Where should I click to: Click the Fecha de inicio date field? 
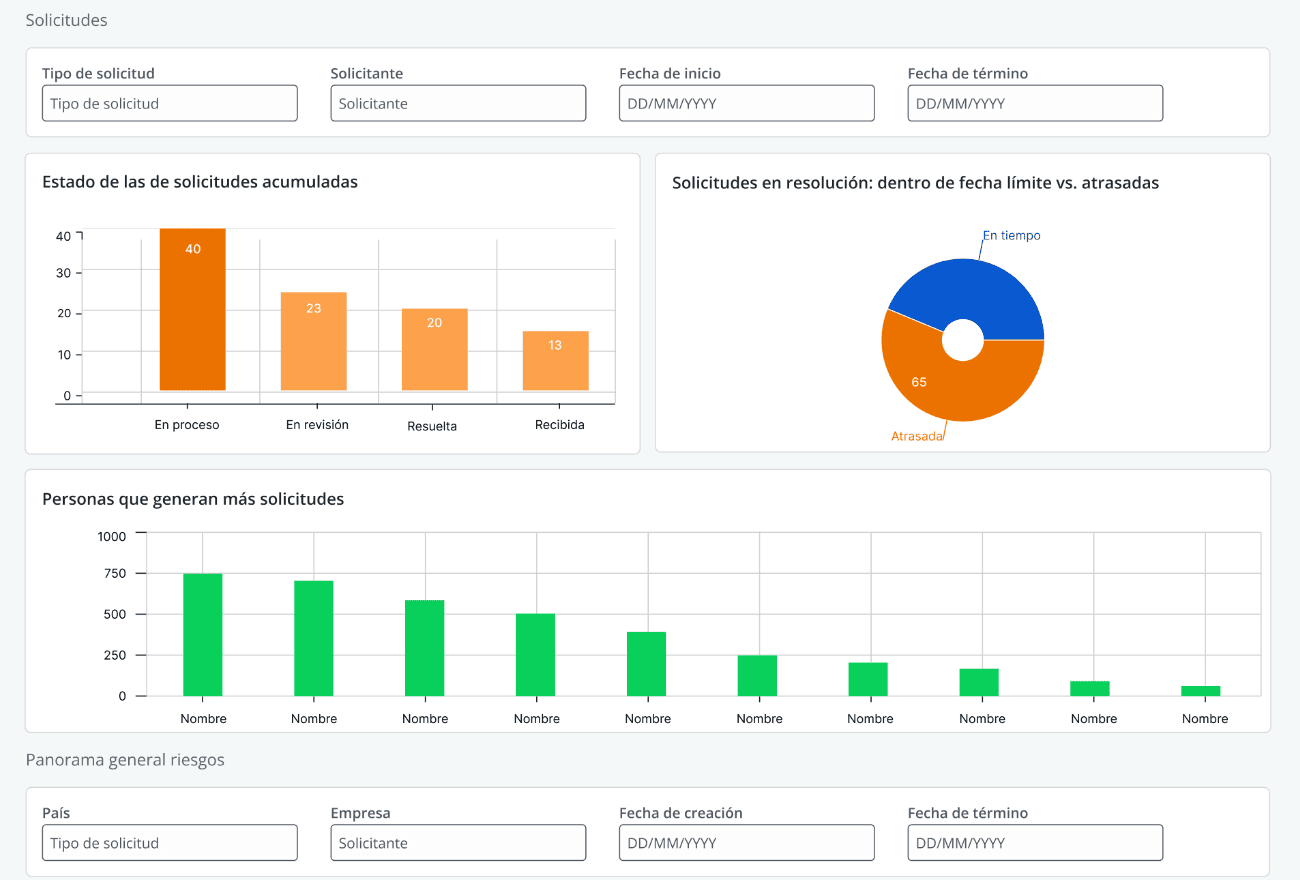[746, 104]
